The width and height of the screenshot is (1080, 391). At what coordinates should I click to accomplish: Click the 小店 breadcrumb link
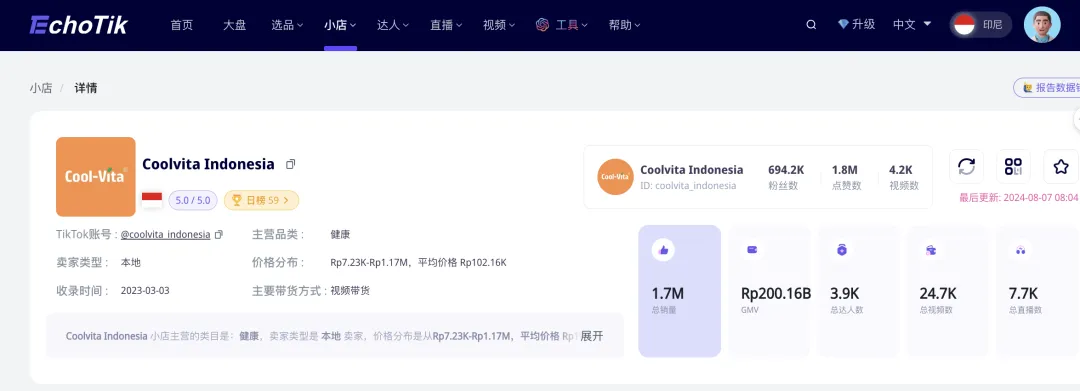coord(41,88)
